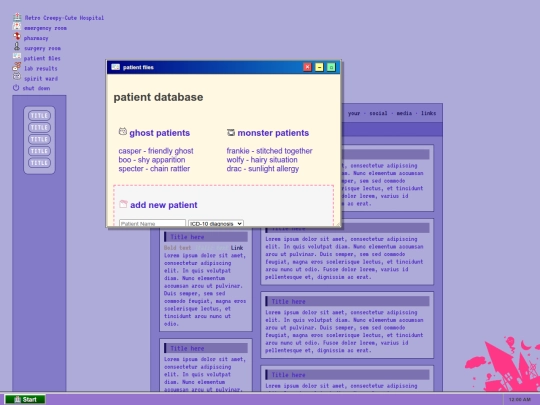Click the 'your' nav link in background page
Viewport: 540px width, 405px height.
[354, 113]
